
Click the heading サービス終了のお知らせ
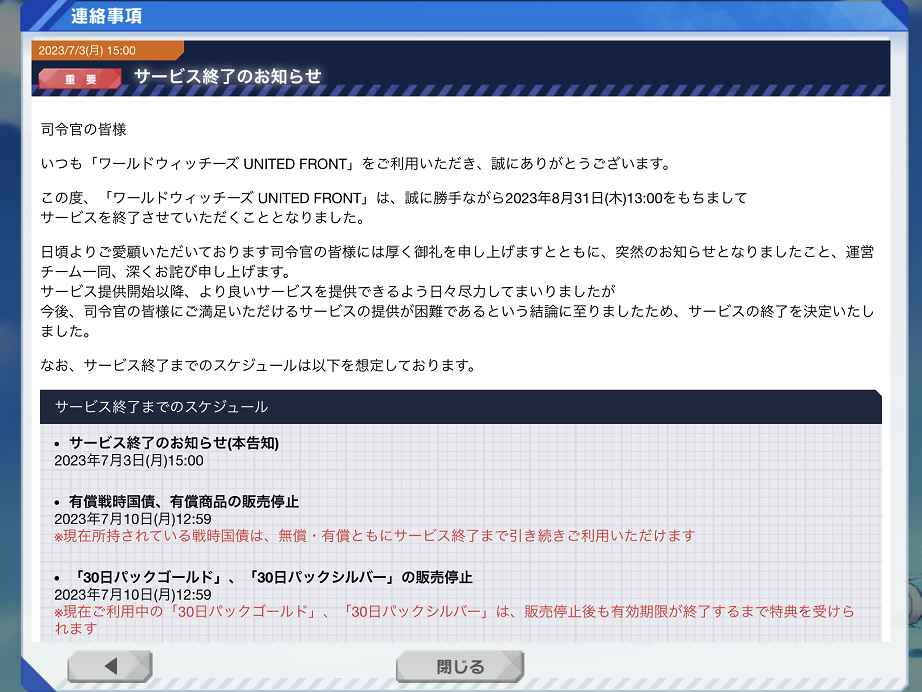coord(228,76)
